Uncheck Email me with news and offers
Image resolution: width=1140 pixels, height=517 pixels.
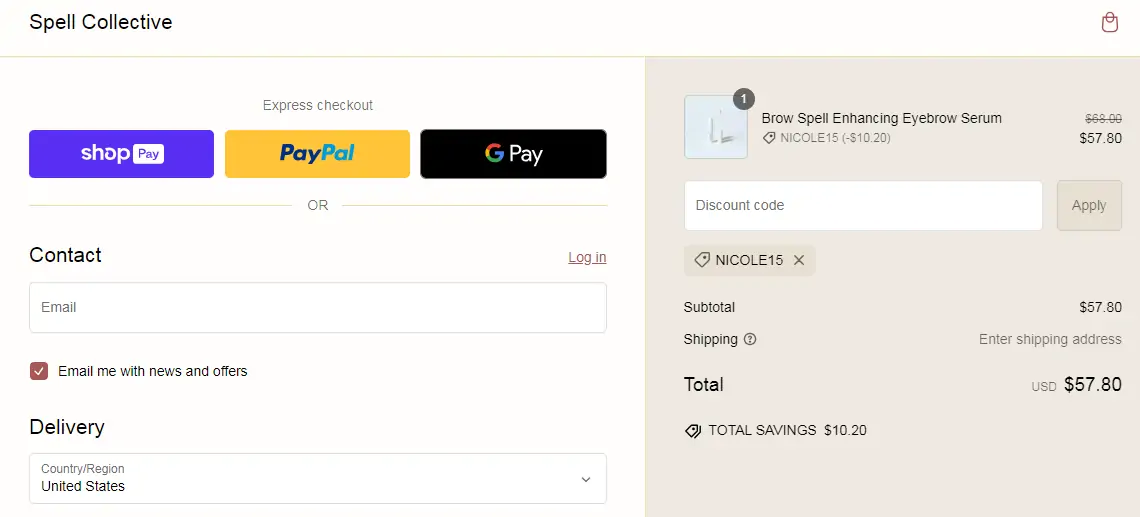click(x=39, y=371)
